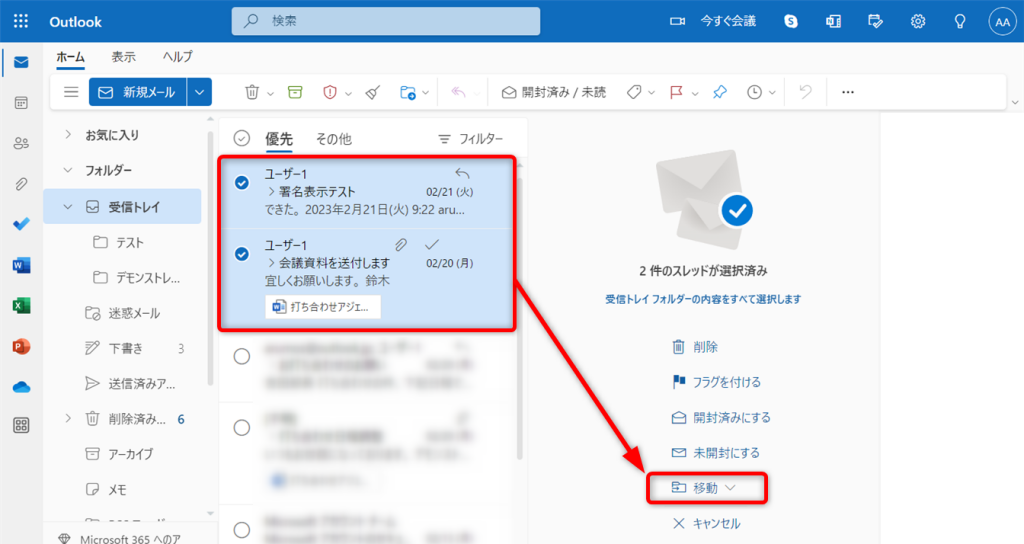Viewport: 1024px width, 544px height.
Task: Open OneDrive from the sidebar
Action: pyautogui.click(x=21, y=387)
